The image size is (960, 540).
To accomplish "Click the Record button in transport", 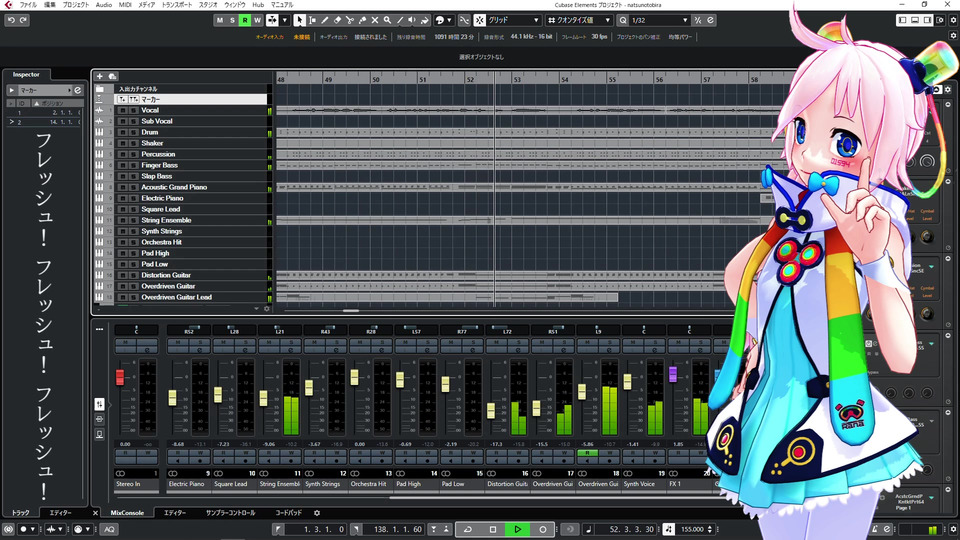I will pos(542,529).
